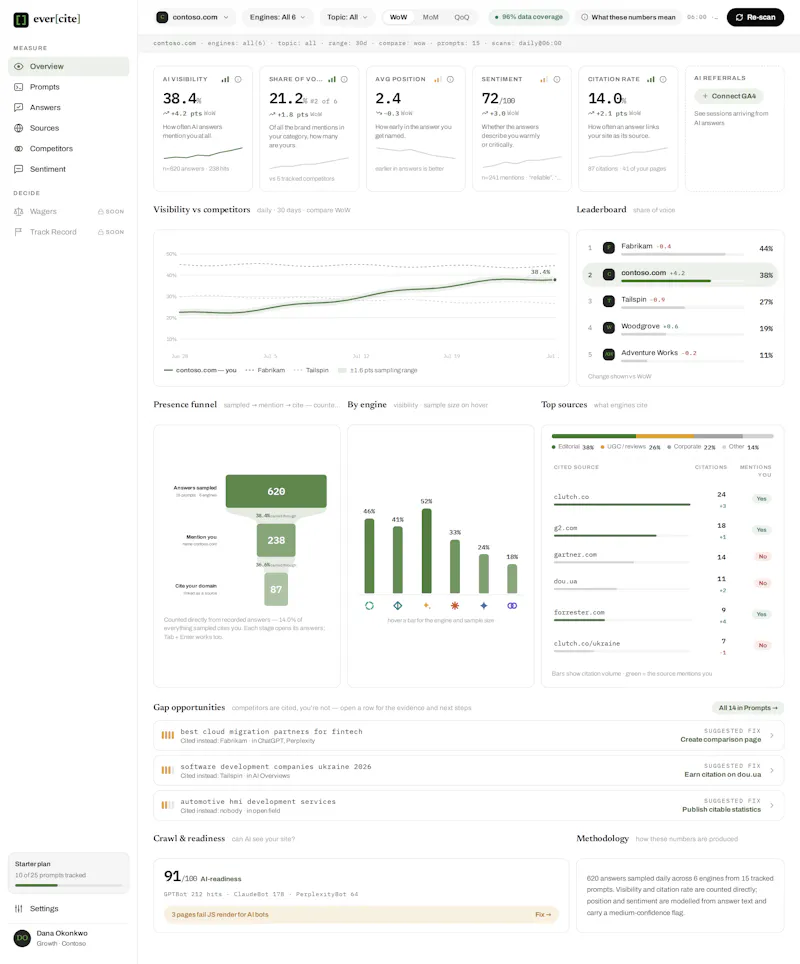This screenshot has height=964, width=800.
Task: Click the Fabrikam avatar in the leaderboard
Action: (609, 248)
